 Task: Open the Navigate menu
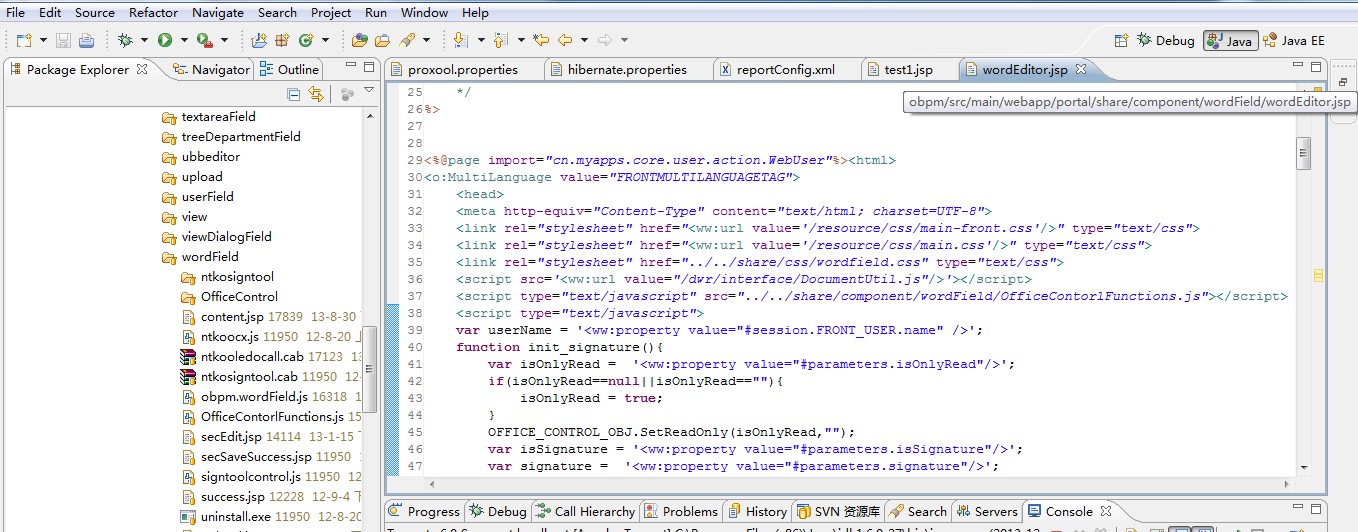pyautogui.click(x=217, y=12)
